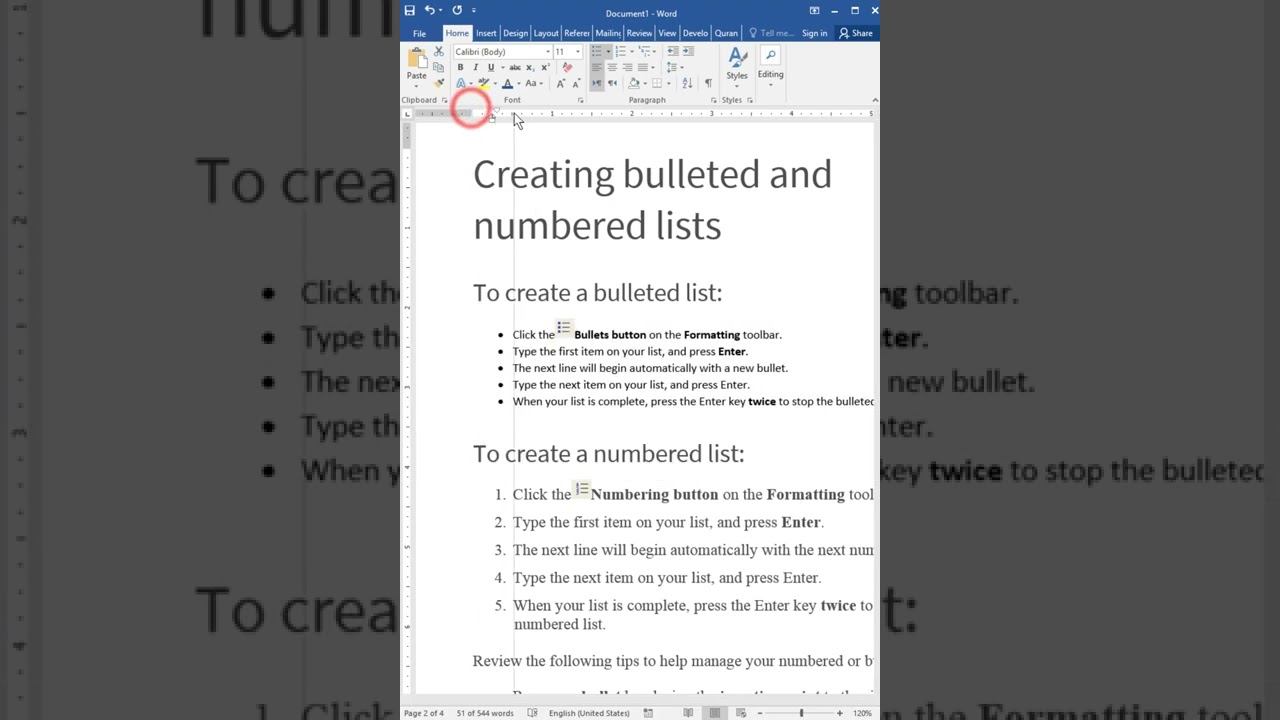Image resolution: width=1280 pixels, height=720 pixels.
Task: Open the Paragraph dialog launcher
Action: (713, 100)
